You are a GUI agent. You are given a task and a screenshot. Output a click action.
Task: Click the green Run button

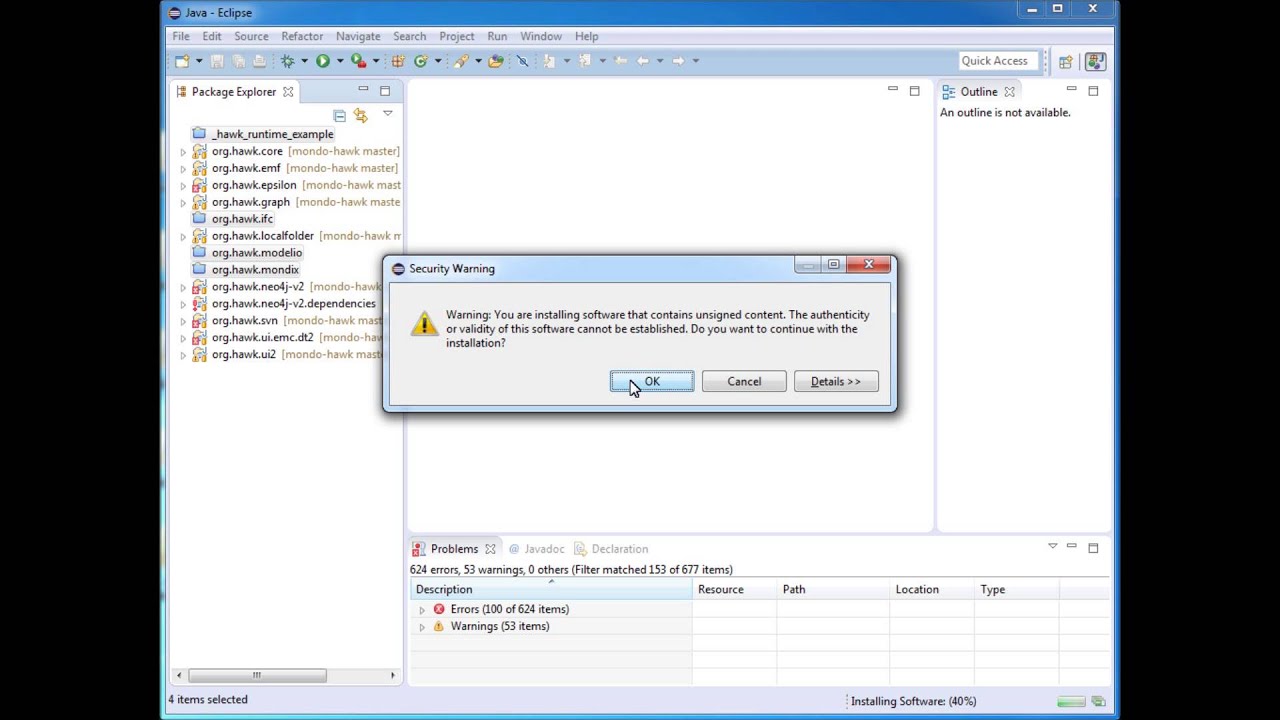point(323,61)
